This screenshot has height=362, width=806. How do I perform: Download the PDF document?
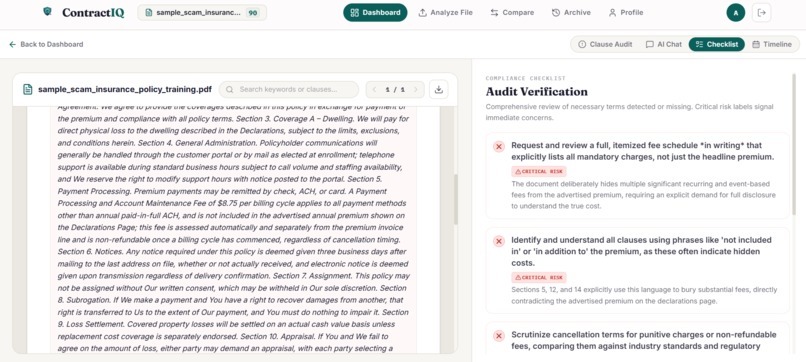(438, 89)
